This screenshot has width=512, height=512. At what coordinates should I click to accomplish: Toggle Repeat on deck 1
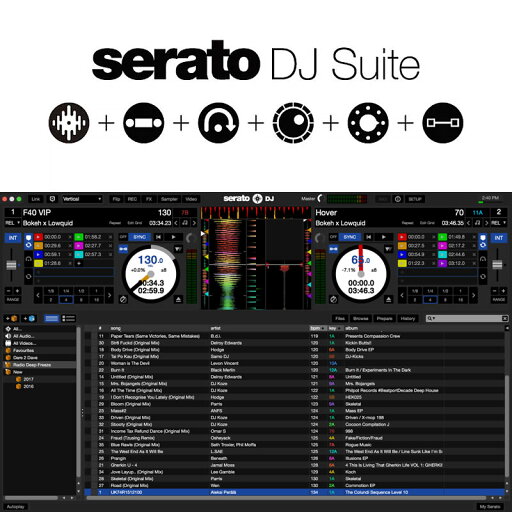point(115,223)
